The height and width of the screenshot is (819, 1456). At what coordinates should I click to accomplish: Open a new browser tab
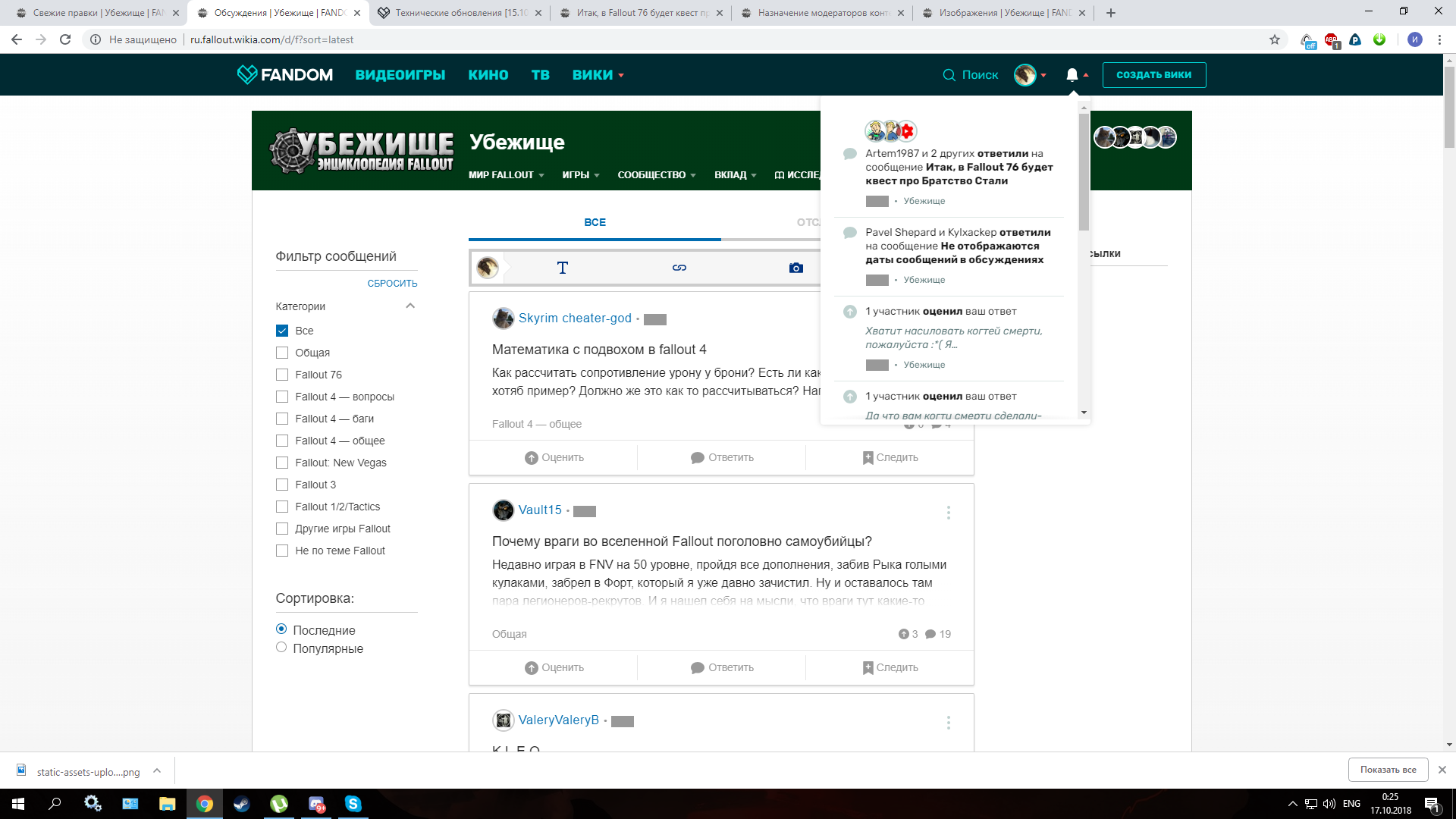[x=1110, y=13]
